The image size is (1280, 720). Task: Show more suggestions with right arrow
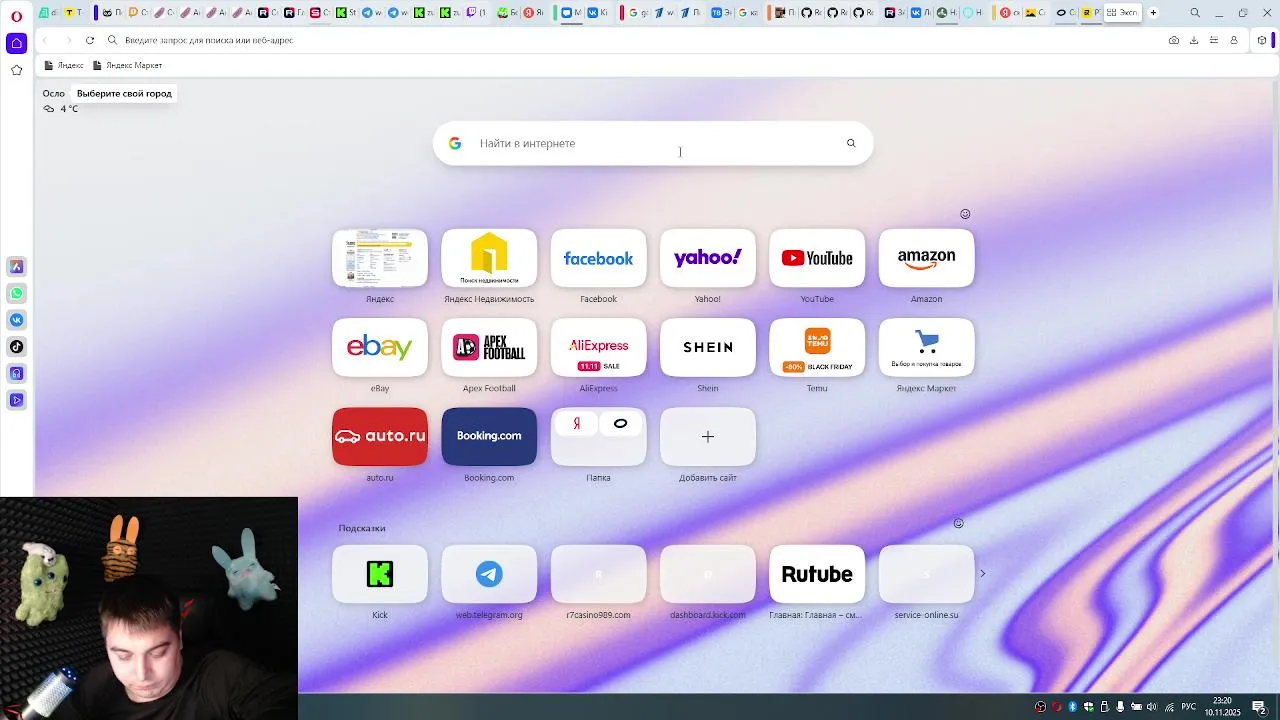982,573
